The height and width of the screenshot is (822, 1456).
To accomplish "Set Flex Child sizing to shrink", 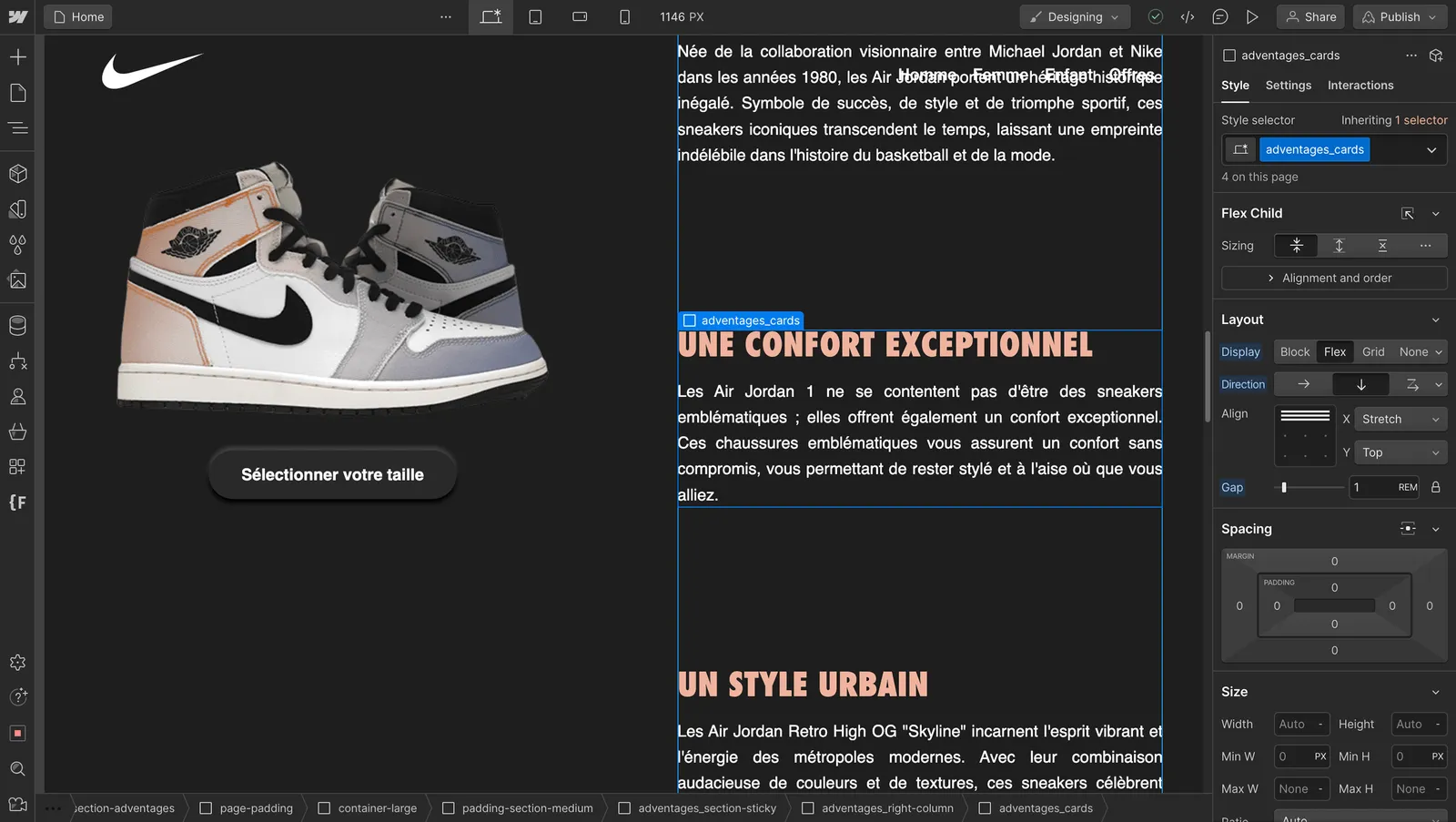I will click(1297, 246).
